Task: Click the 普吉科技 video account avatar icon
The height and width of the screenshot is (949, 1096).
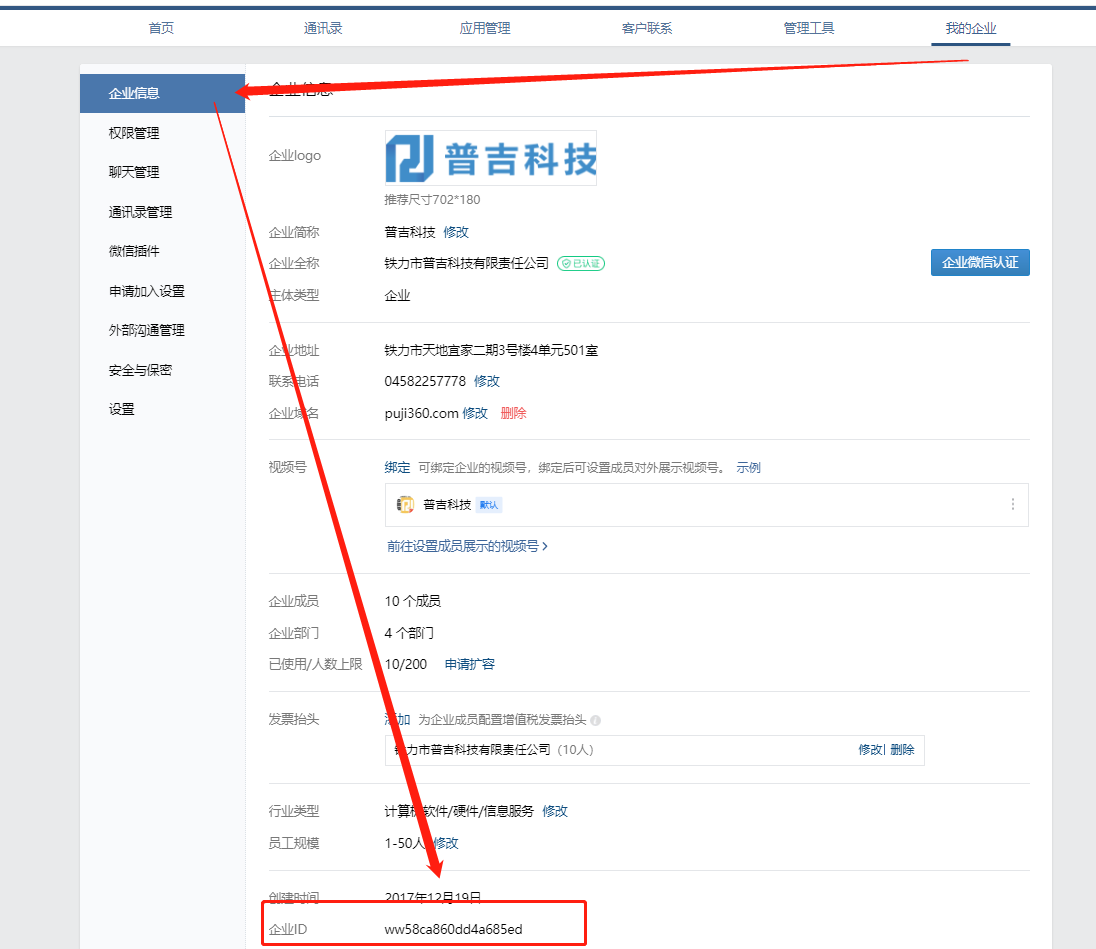Action: pos(405,505)
